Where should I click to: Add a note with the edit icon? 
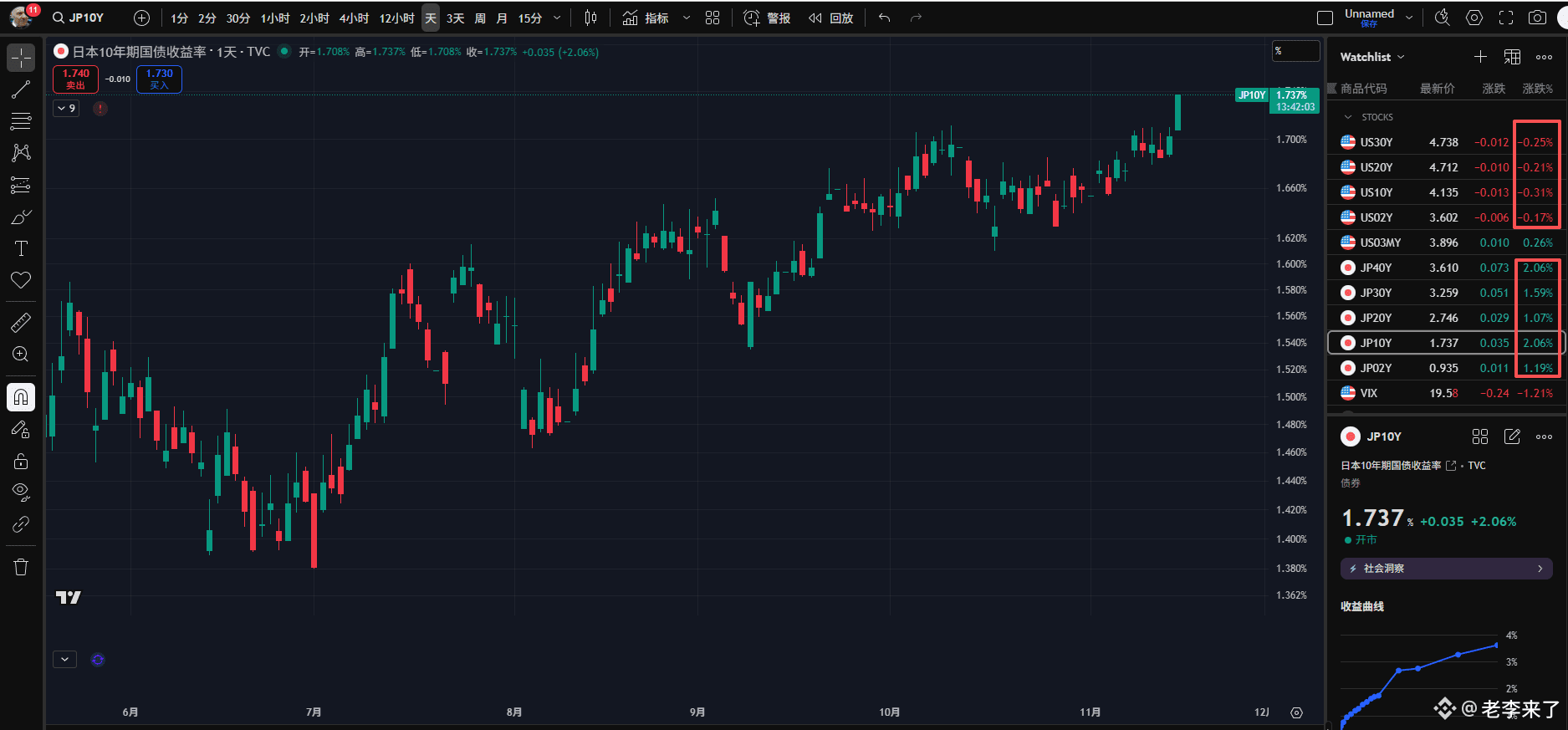pyautogui.click(x=1512, y=436)
